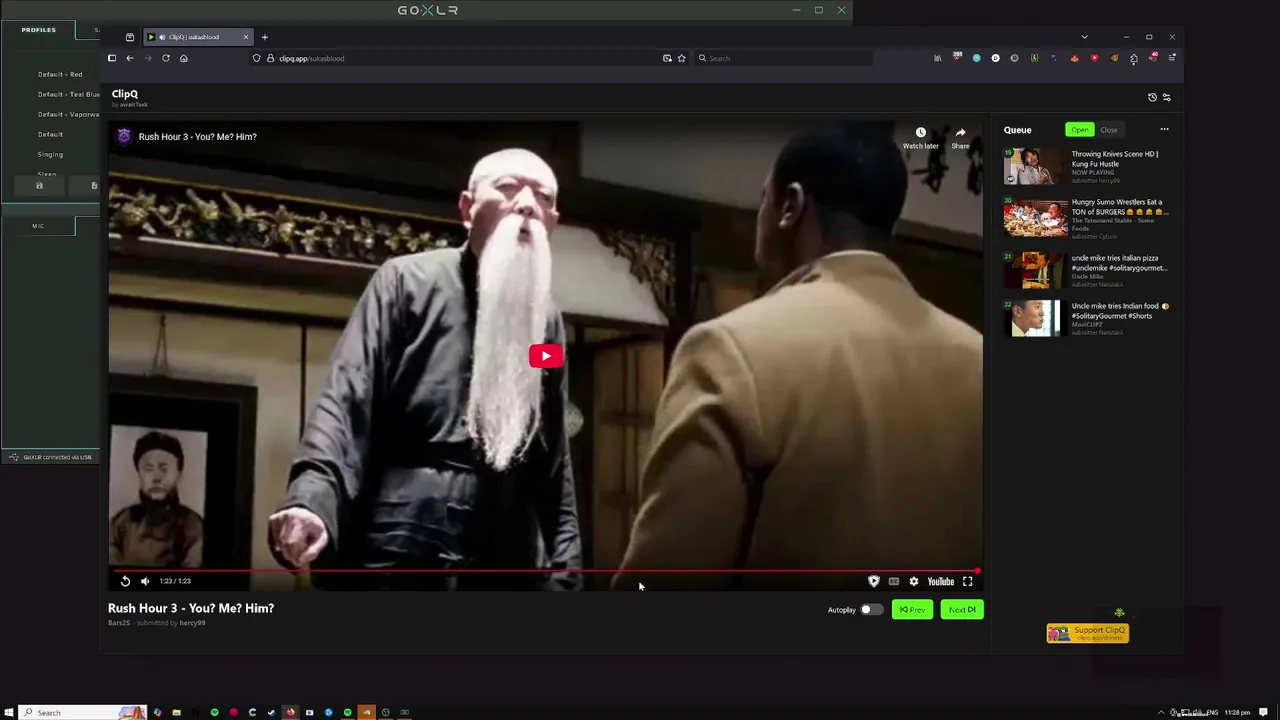Open YouTube player settings gear
Image resolution: width=1280 pixels, height=720 pixels.
913,581
